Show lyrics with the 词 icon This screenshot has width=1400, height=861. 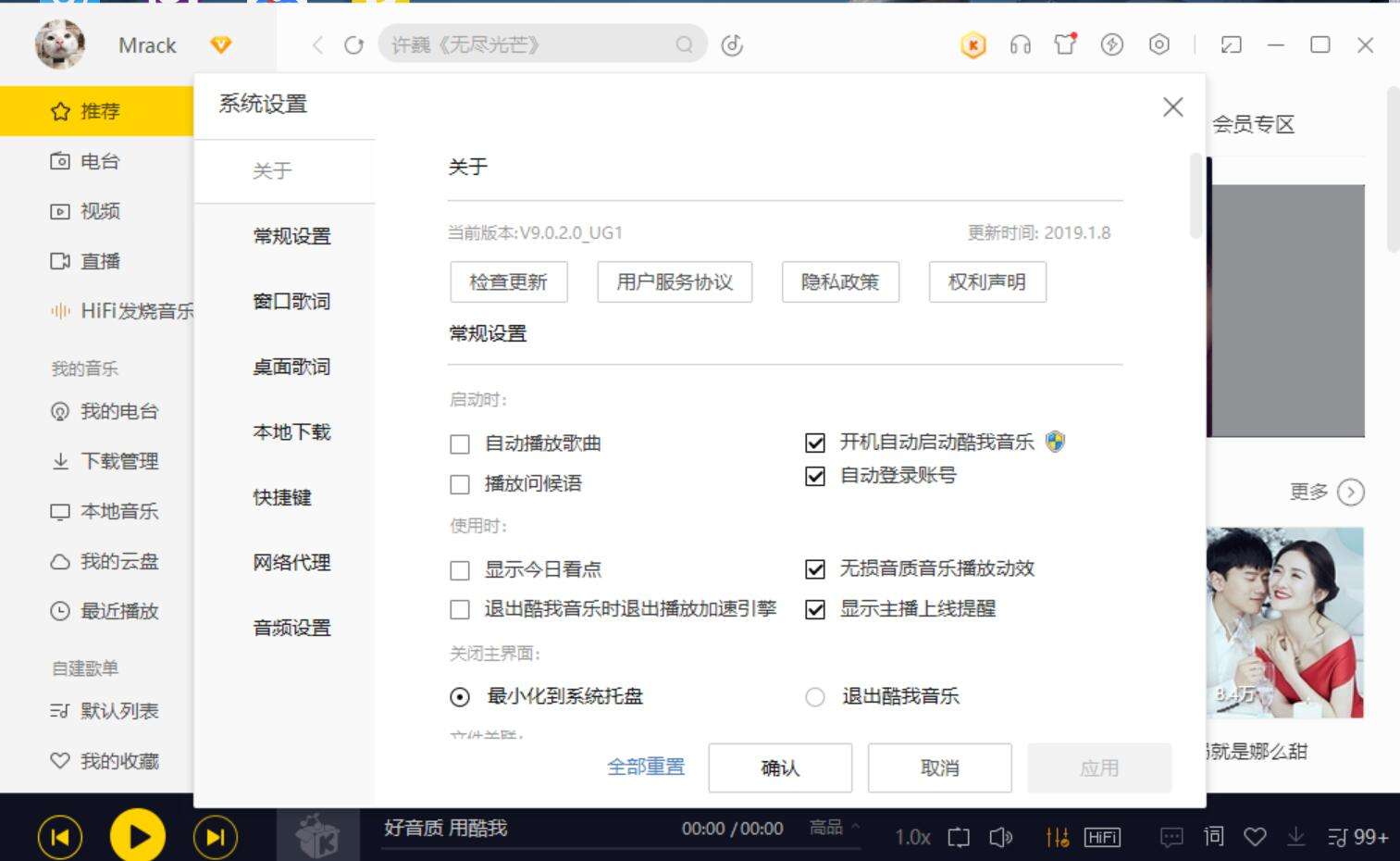point(1213,837)
